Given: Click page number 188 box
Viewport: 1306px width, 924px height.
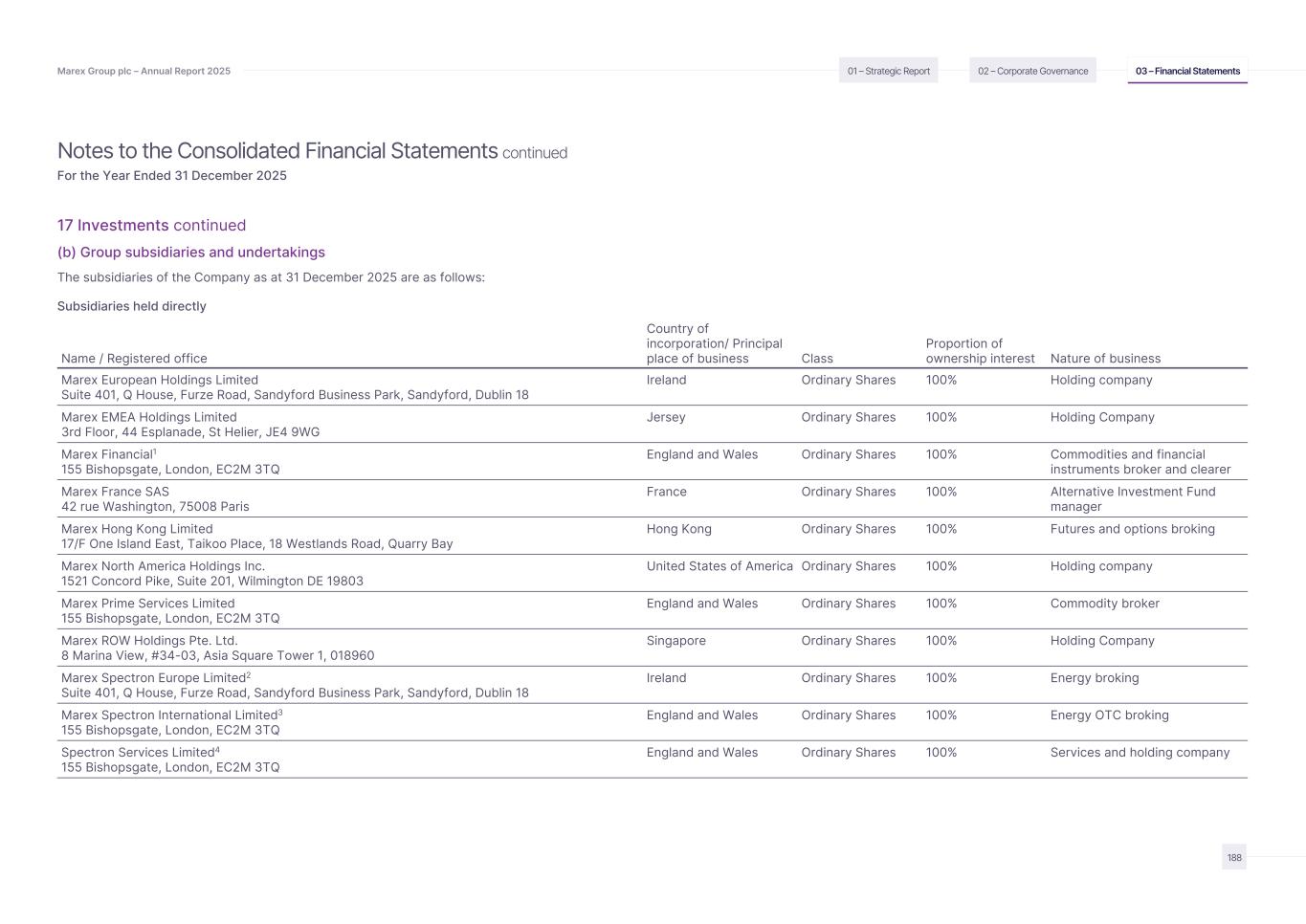Looking at the screenshot, I should click(x=1234, y=857).
